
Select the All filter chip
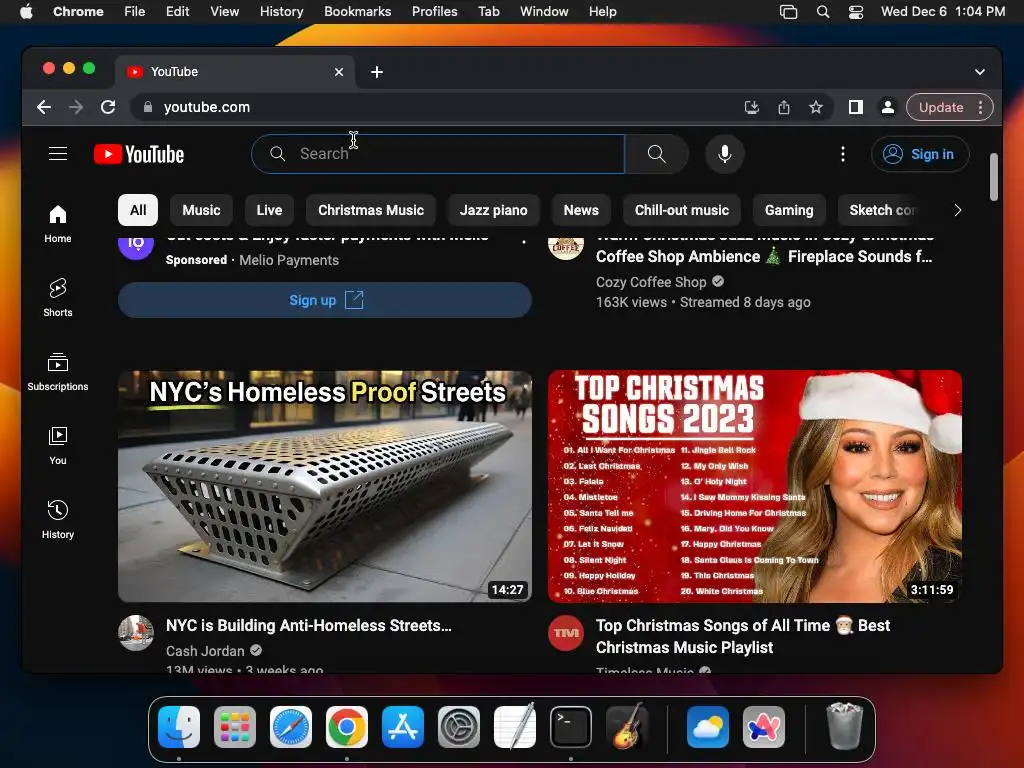tap(138, 210)
